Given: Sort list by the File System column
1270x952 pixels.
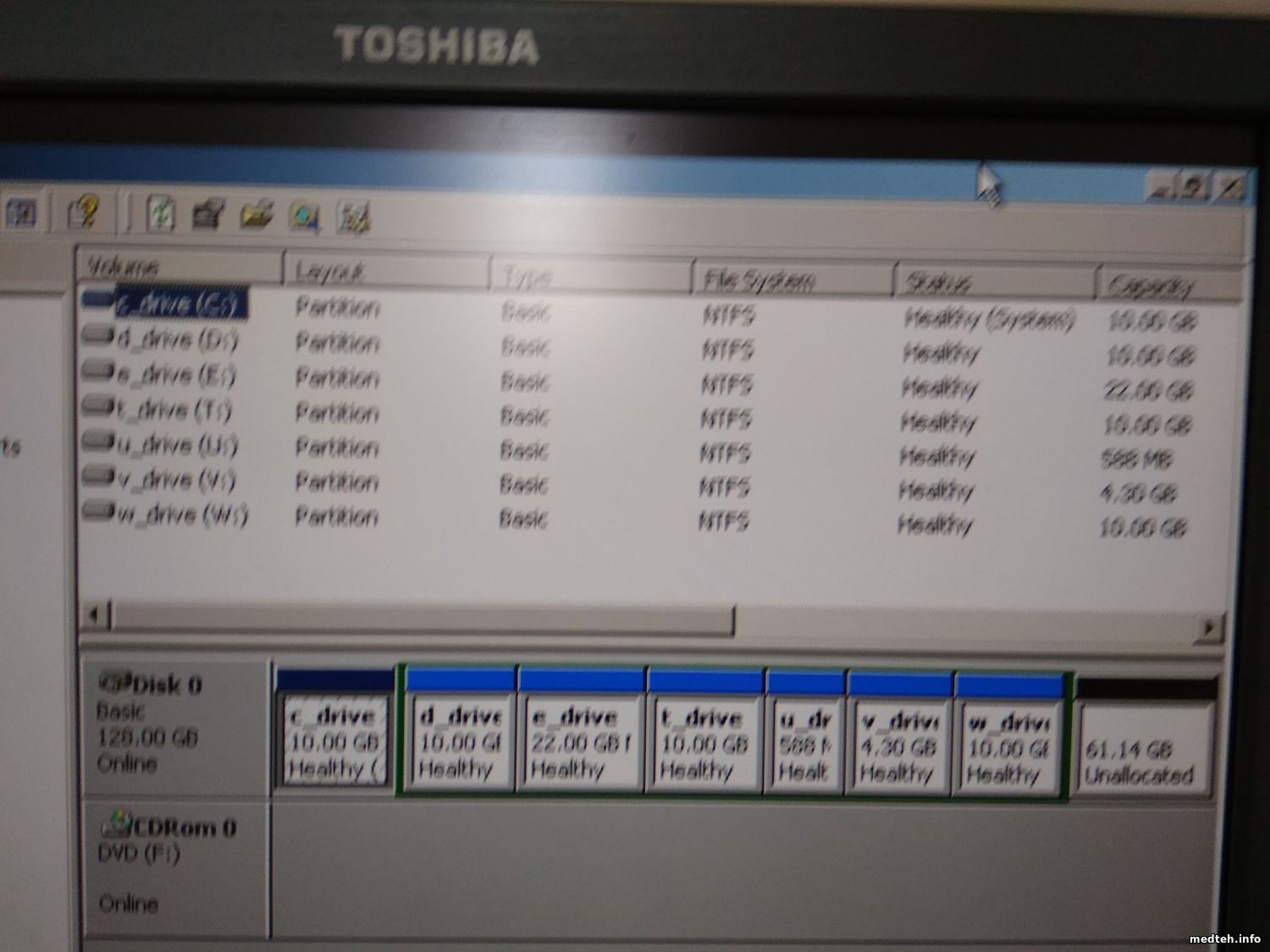Looking at the screenshot, I should click(792, 278).
